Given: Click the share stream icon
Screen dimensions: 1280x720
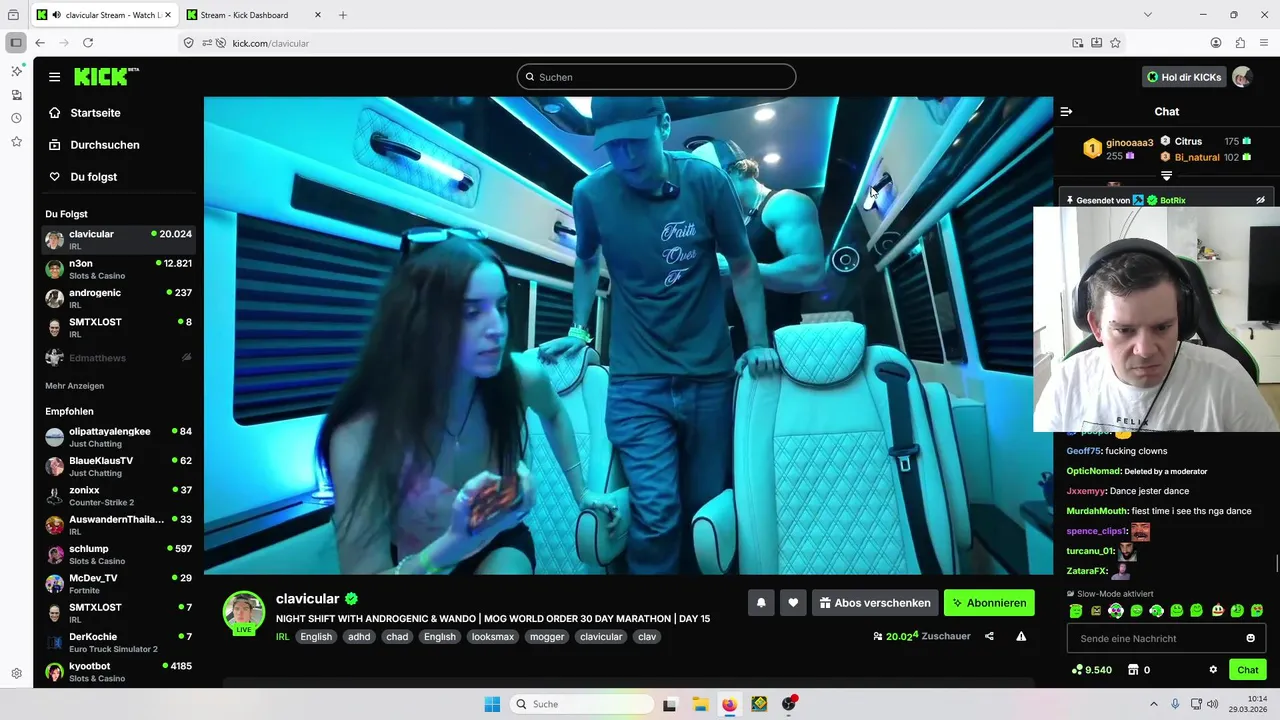Looking at the screenshot, I should click(x=989, y=636).
